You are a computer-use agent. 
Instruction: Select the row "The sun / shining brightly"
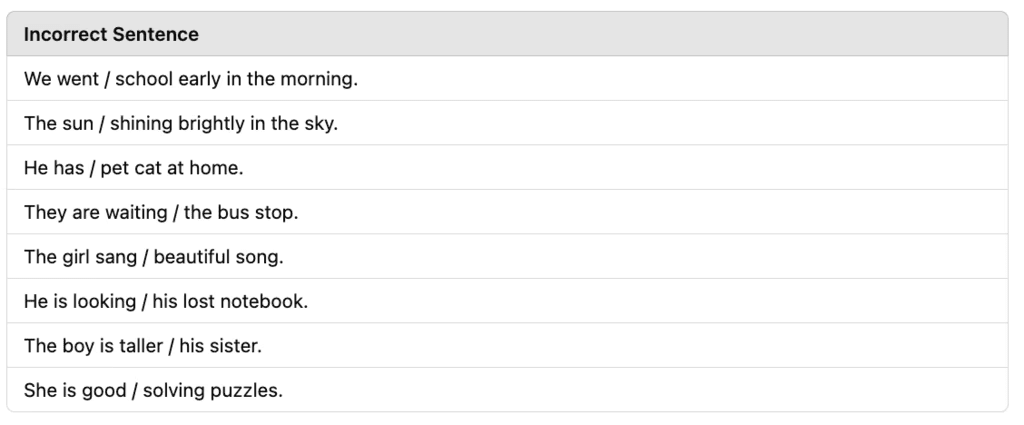click(507, 123)
